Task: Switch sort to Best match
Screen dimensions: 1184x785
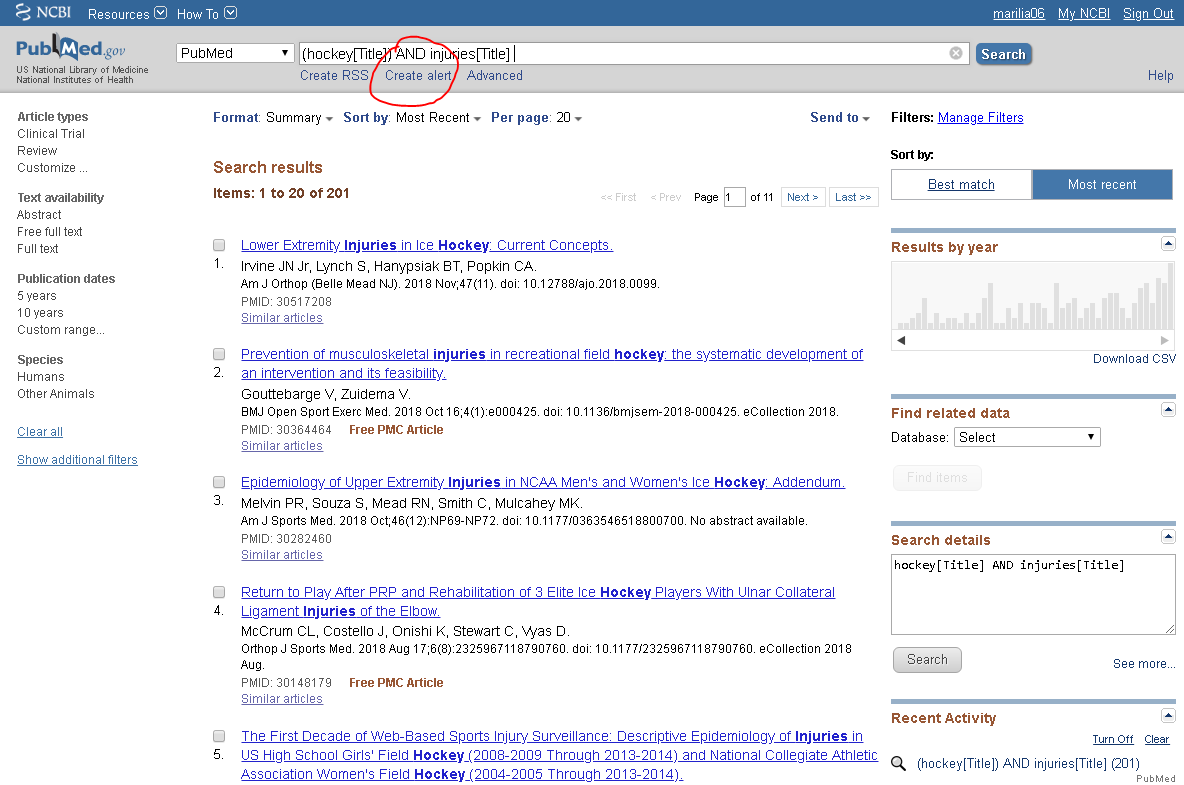Action: pos(961,184)
